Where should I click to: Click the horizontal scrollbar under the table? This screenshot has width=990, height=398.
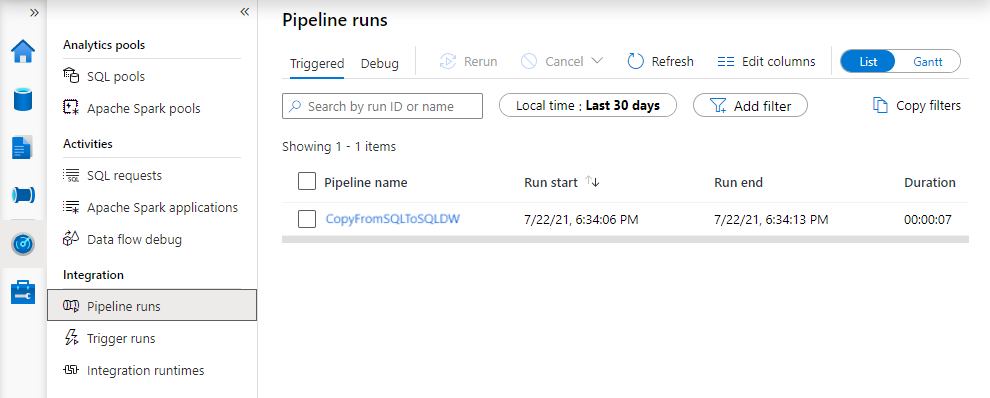[625, 239]
